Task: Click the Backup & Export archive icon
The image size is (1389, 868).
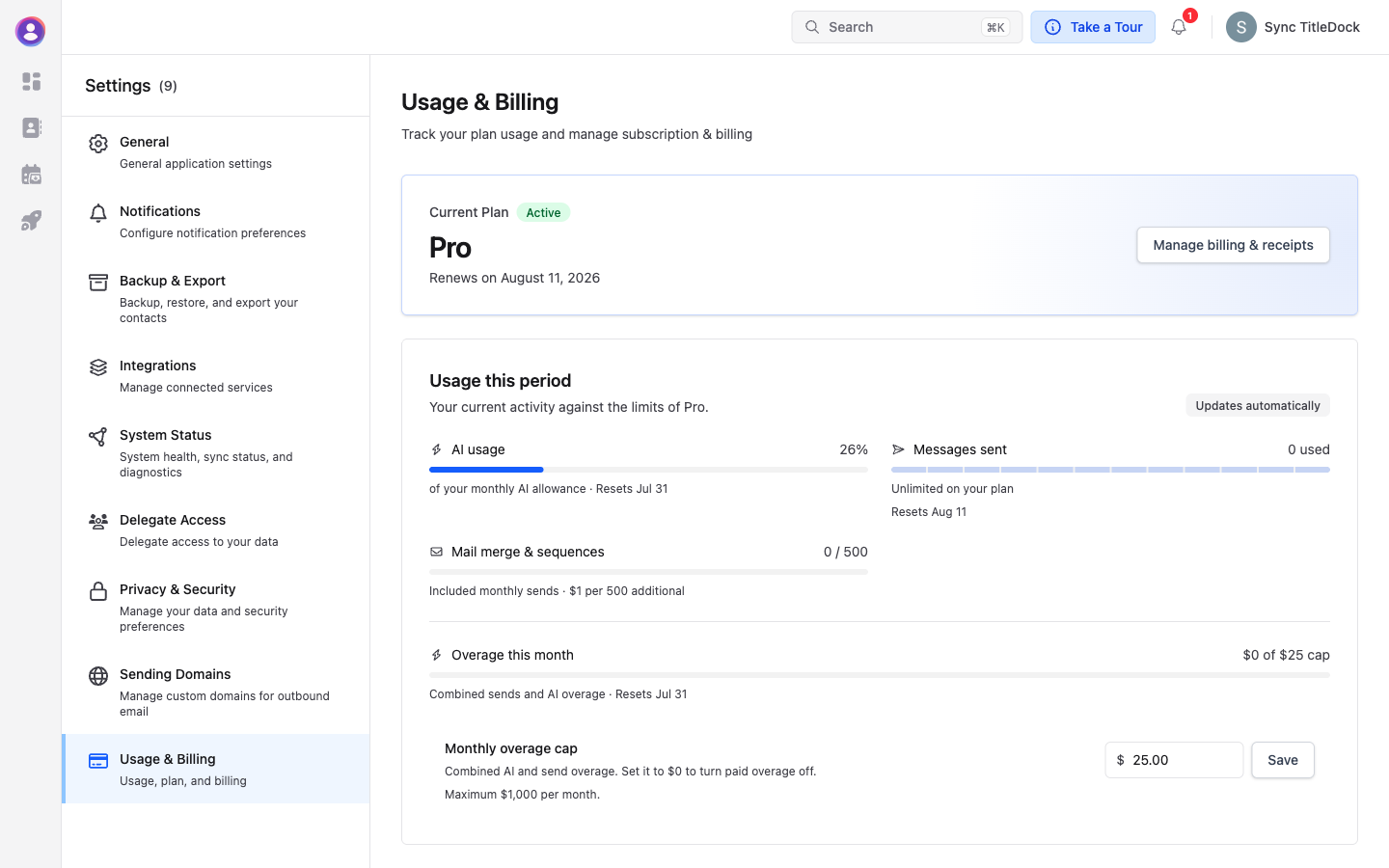Action: 98,283
